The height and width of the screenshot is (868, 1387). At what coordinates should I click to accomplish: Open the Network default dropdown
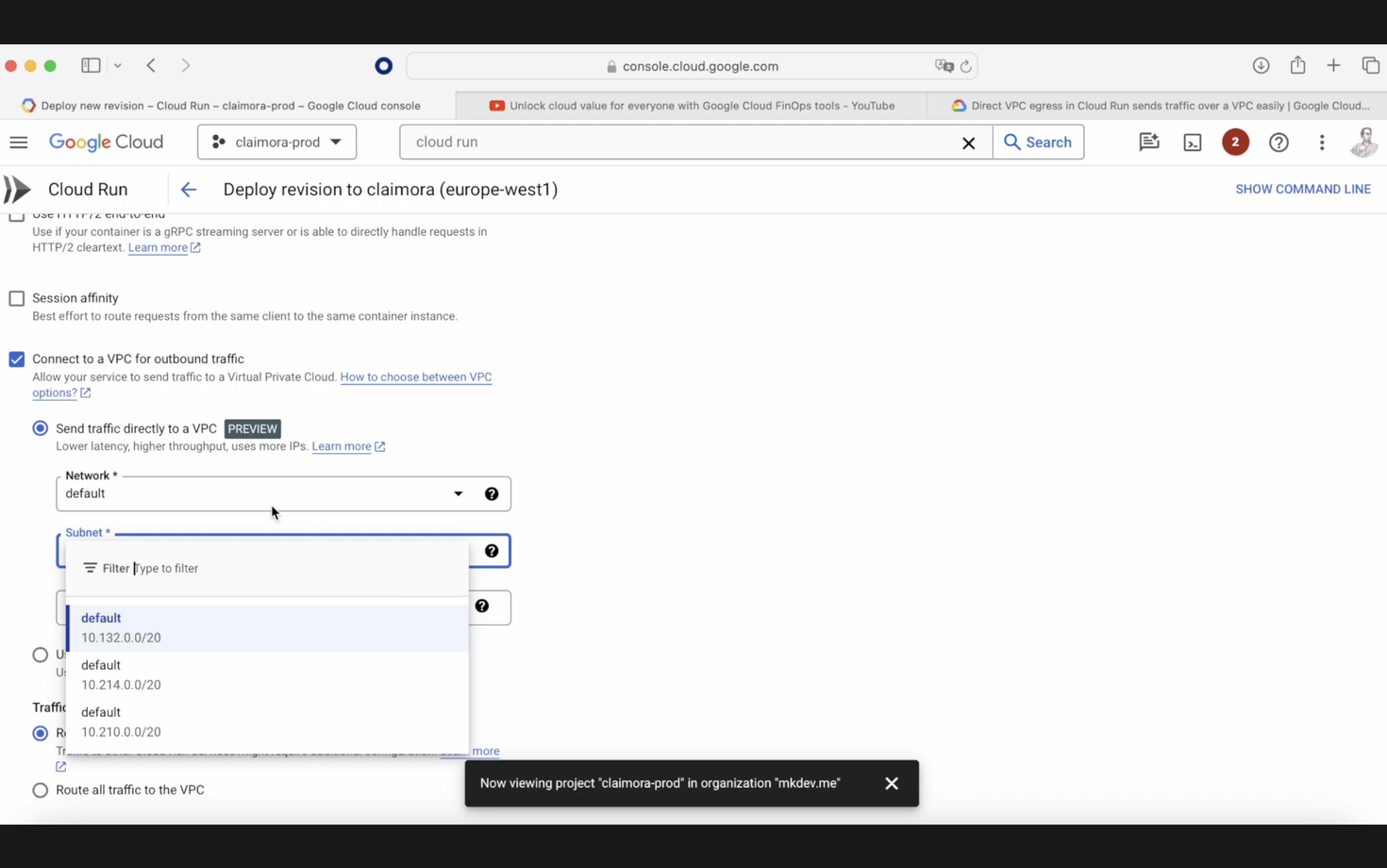pyautogui.click(x=283, y=494)
